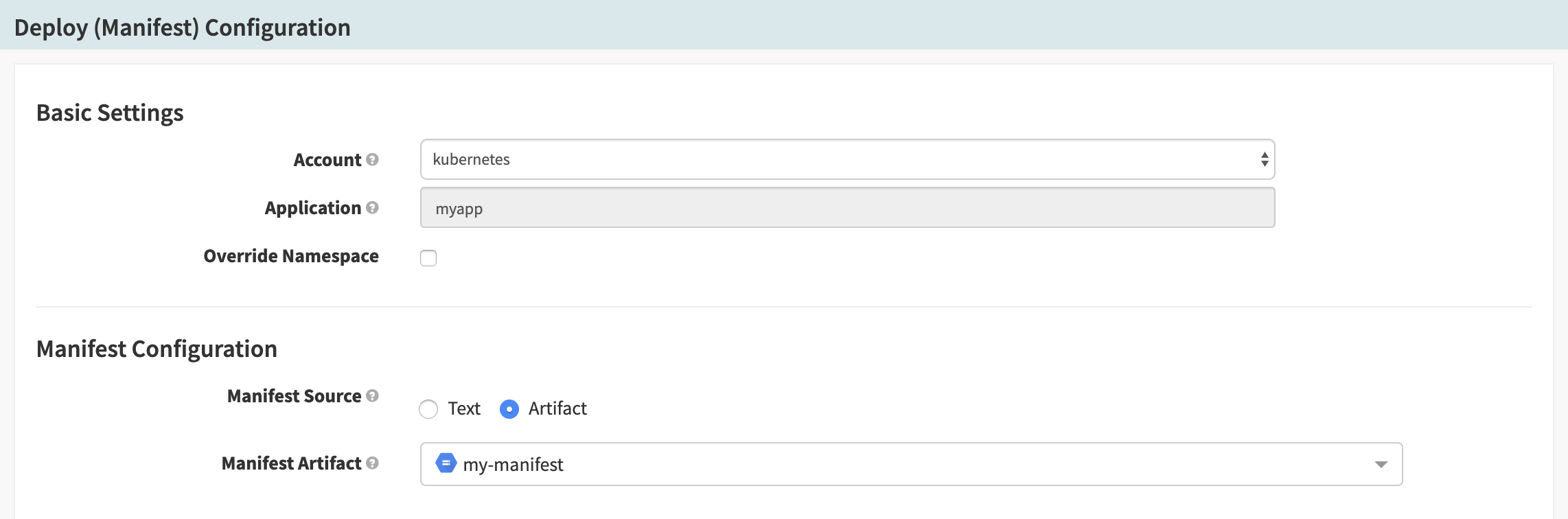Screen dimensions: 1568x519
Task: Enable Override Namespace
Action: [x=428, y=257]
